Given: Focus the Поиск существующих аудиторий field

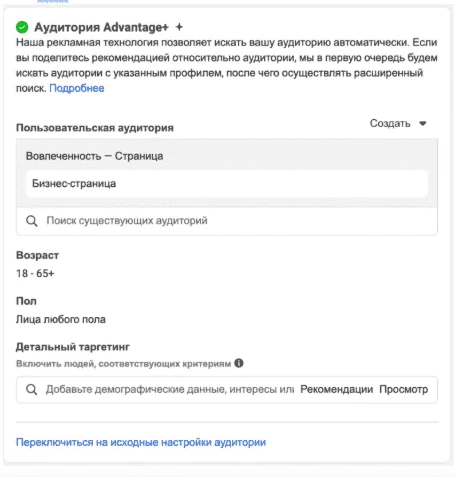Looking at the screenshot, I should 227,221.
